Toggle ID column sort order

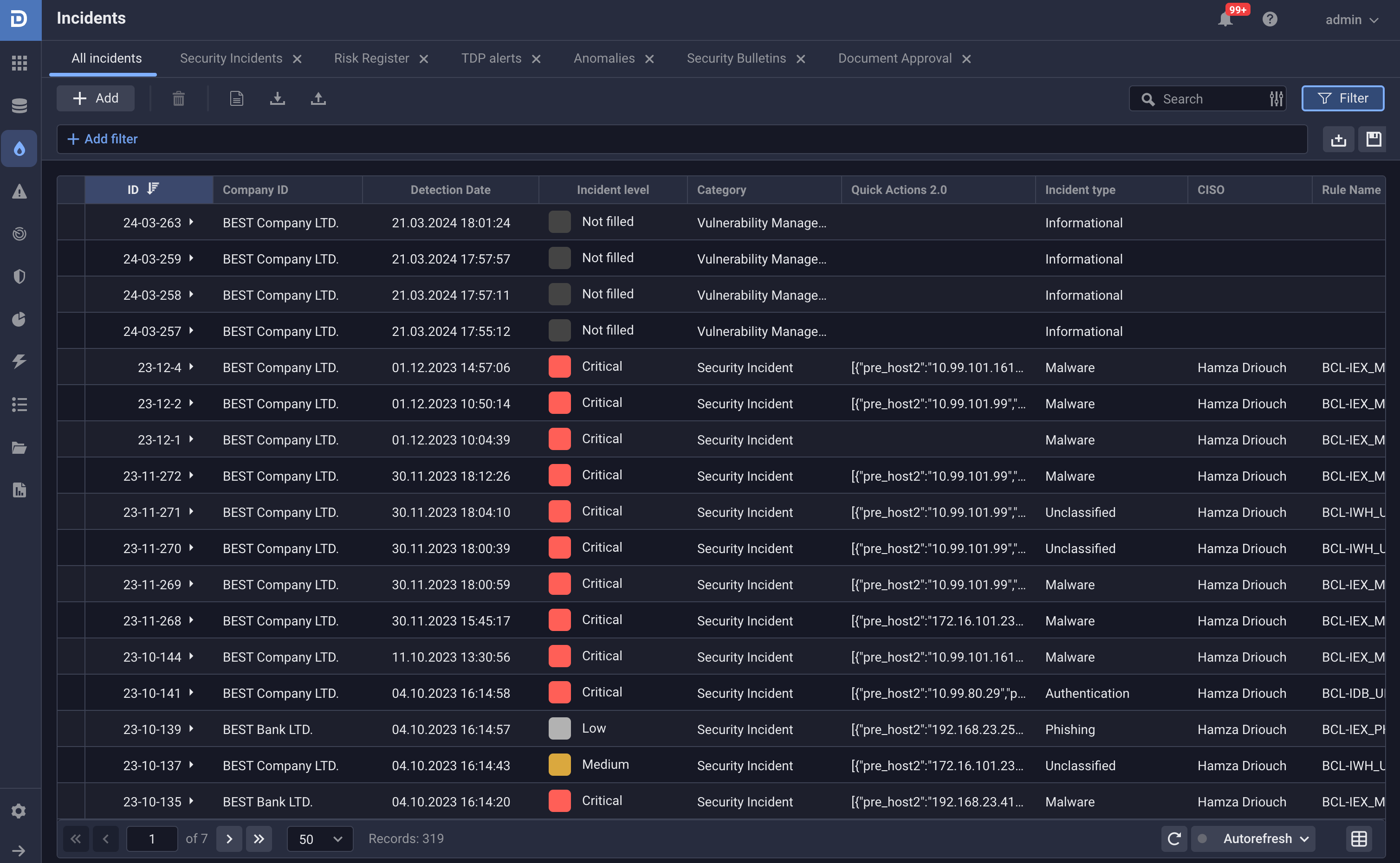coord(152,189)
